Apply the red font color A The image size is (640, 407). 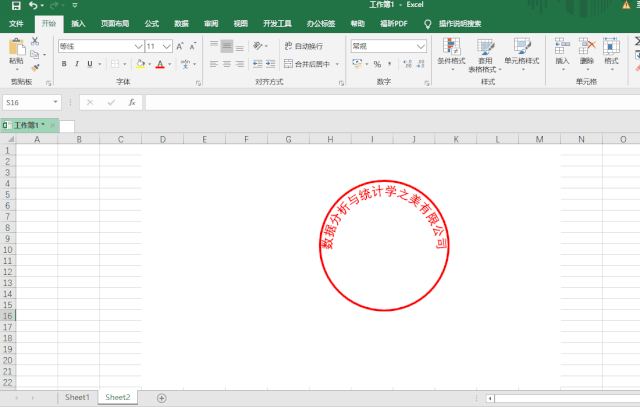[160, 64]
